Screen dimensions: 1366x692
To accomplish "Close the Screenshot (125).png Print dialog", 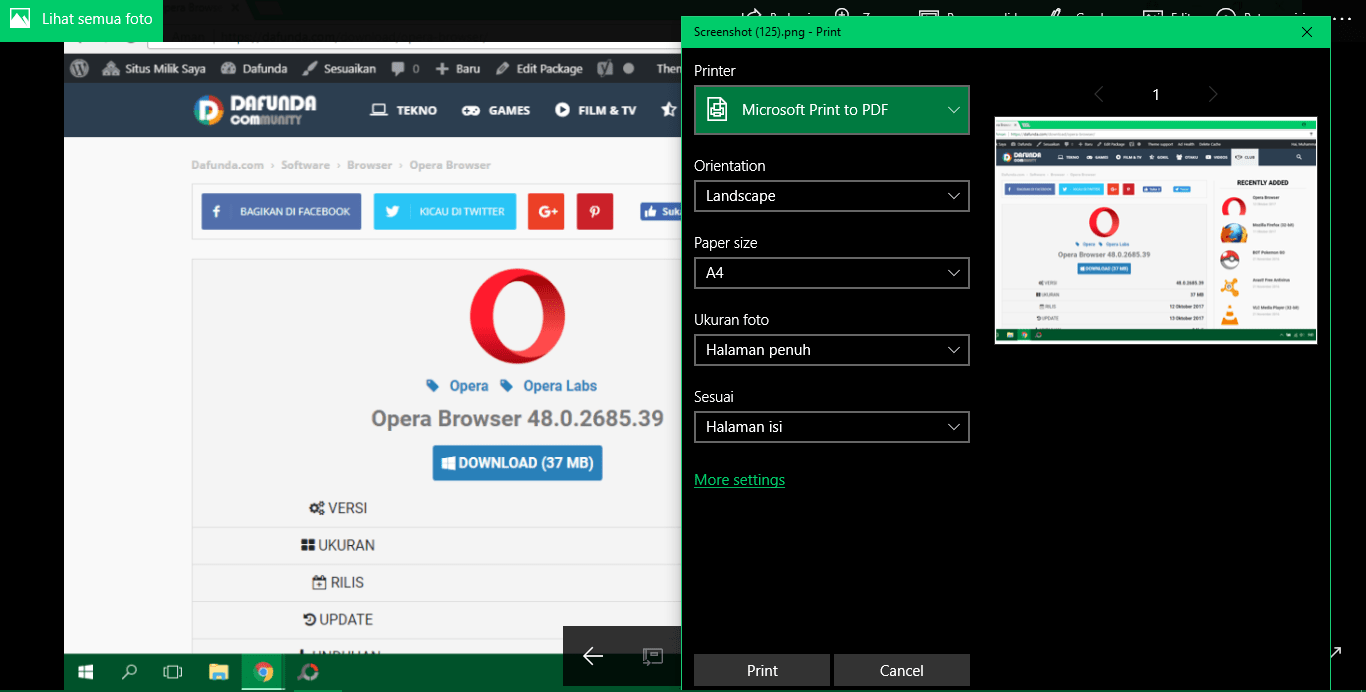I will [x=1307, y=32].
